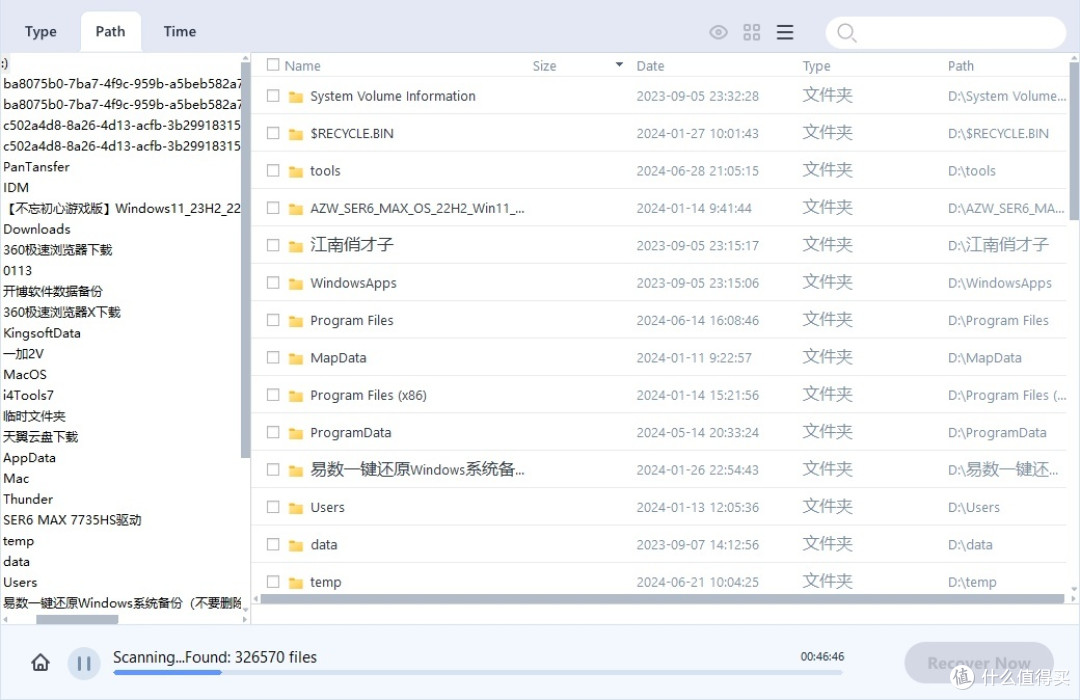Select 360极速浏览器下载 tree entry
This screenshot has height=700, width=1080.
click(57, 249)
